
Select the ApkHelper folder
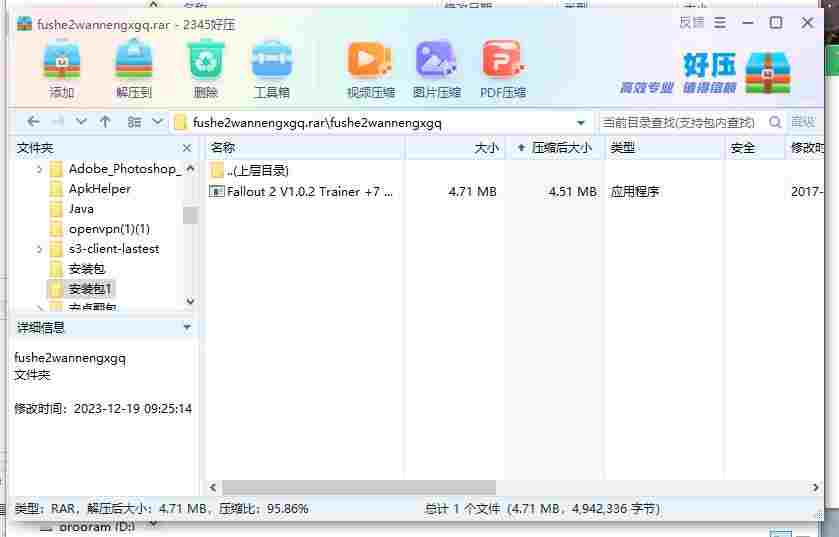100,189
